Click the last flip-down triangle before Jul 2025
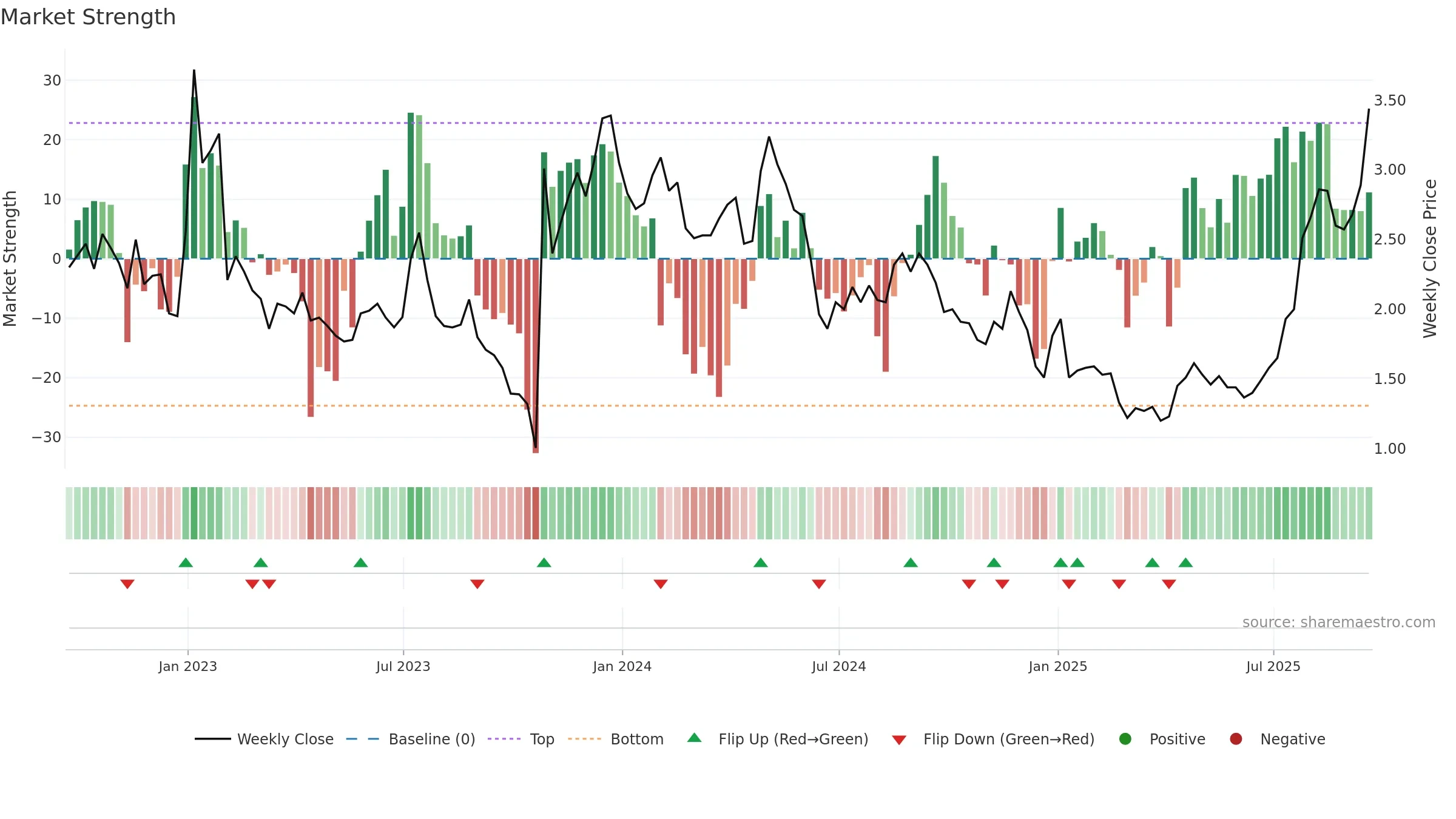This screenshot has width=1456, height=819. (1169, 584)
